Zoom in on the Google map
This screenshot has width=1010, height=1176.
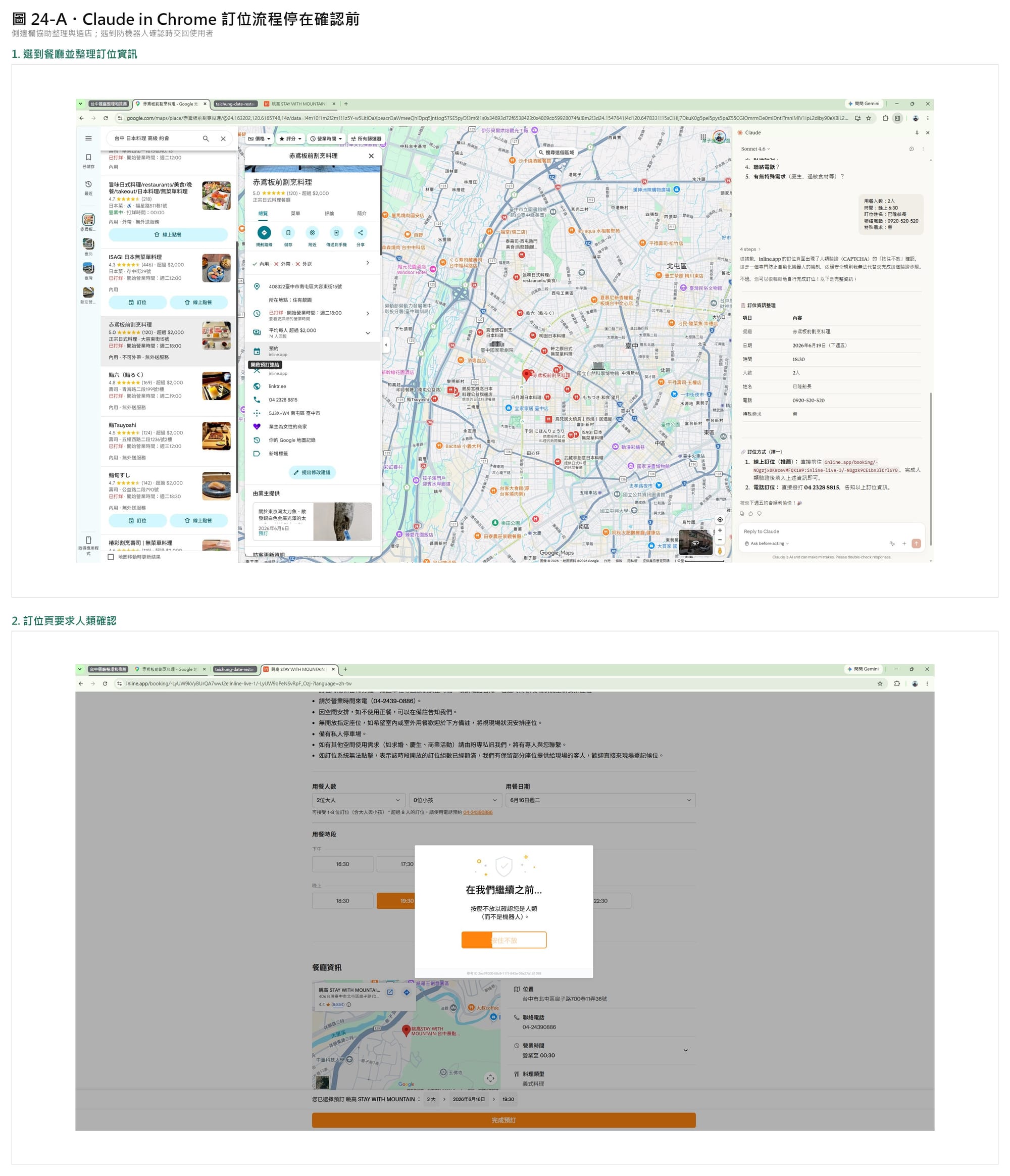(x=720, y=531)
